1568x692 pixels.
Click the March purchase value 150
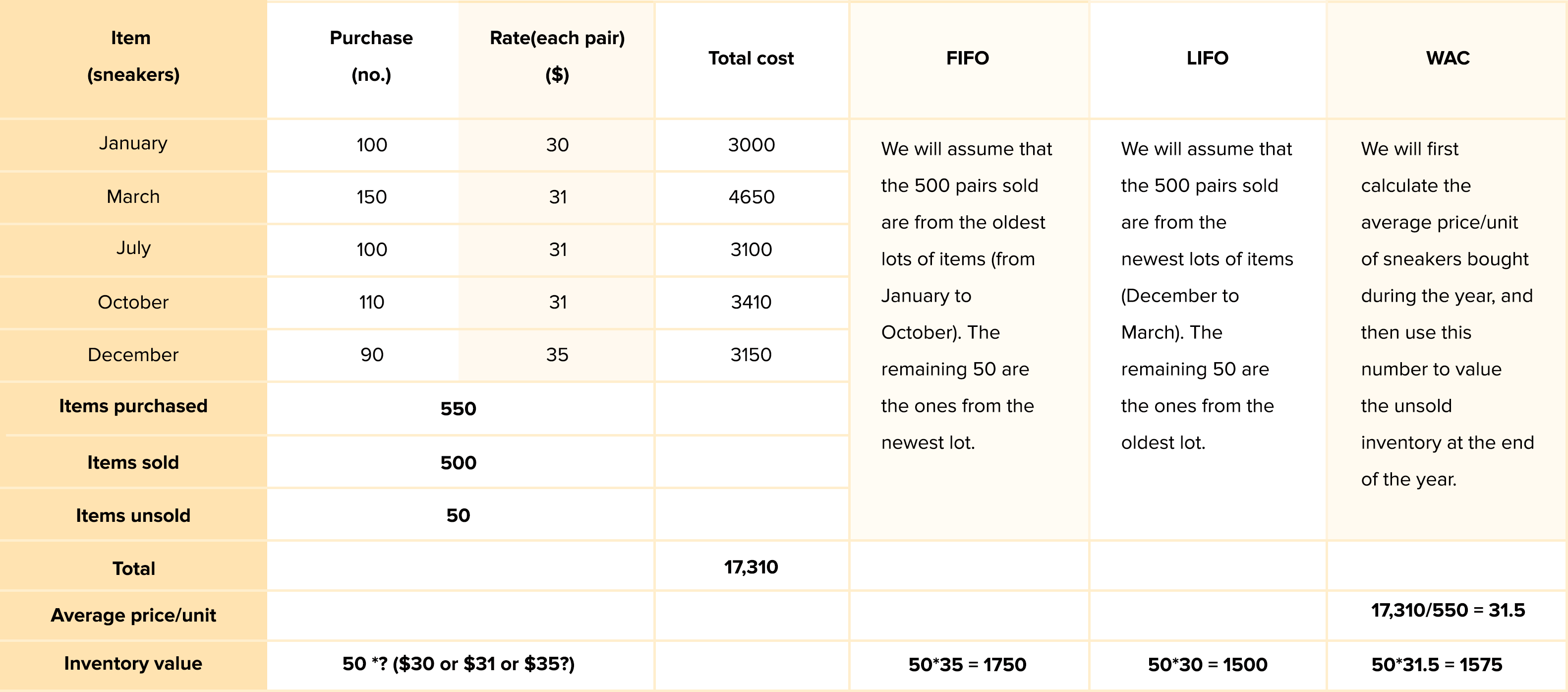tap(371, 197)
